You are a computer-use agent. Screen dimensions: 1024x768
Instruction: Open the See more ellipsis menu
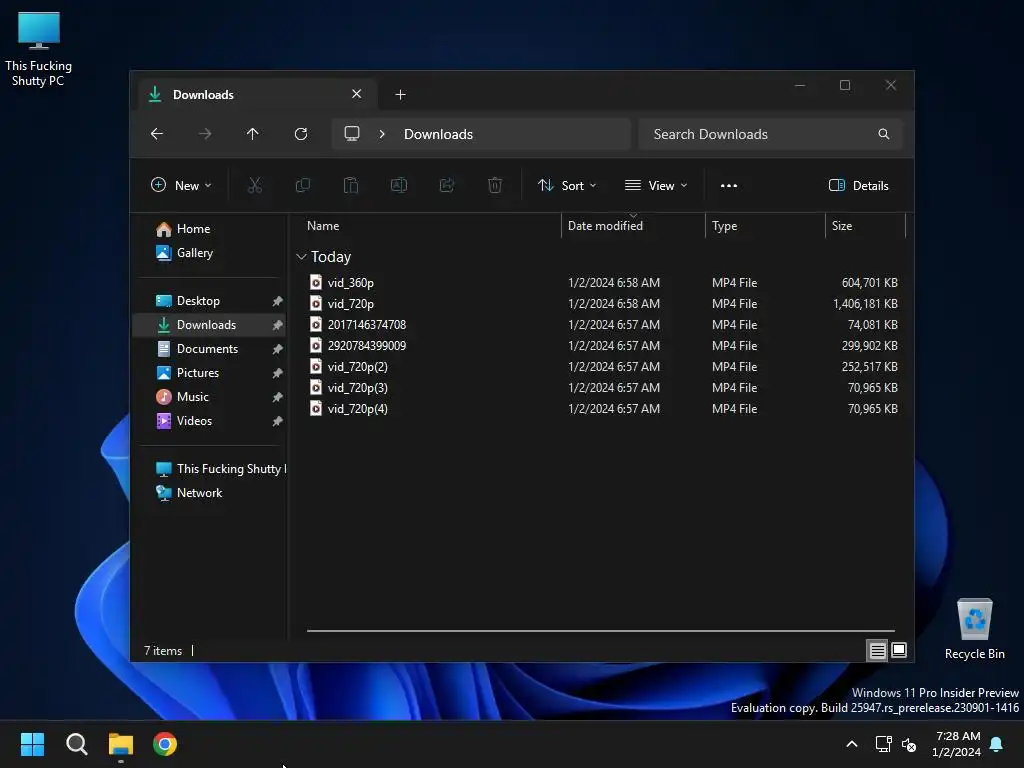tap(729, 185)
